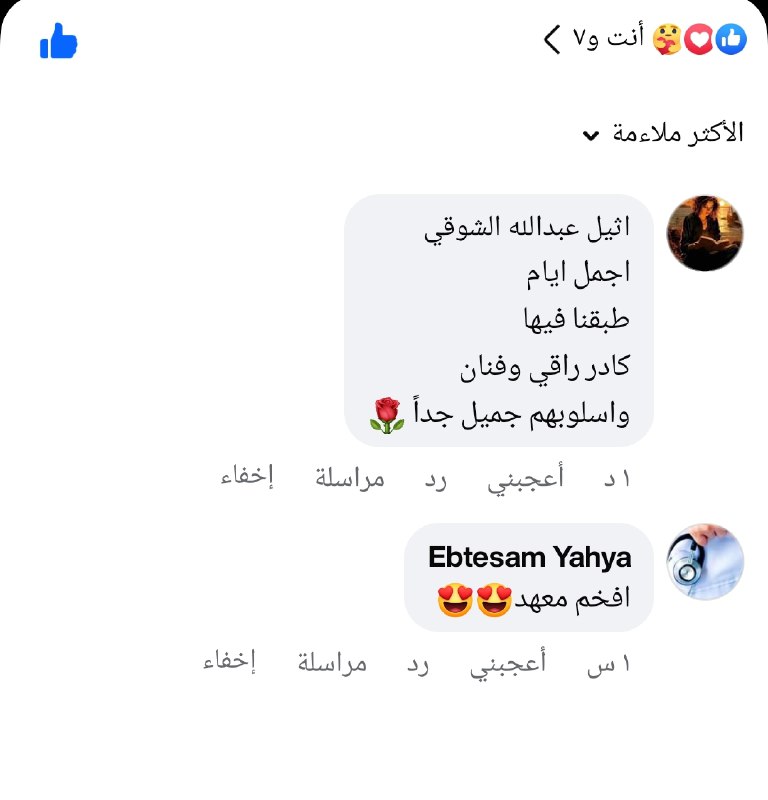768x800 pixels.
Task: Hide Ebtesam Yahya's comment with إخفاء
Action: (x=229, y=661)
